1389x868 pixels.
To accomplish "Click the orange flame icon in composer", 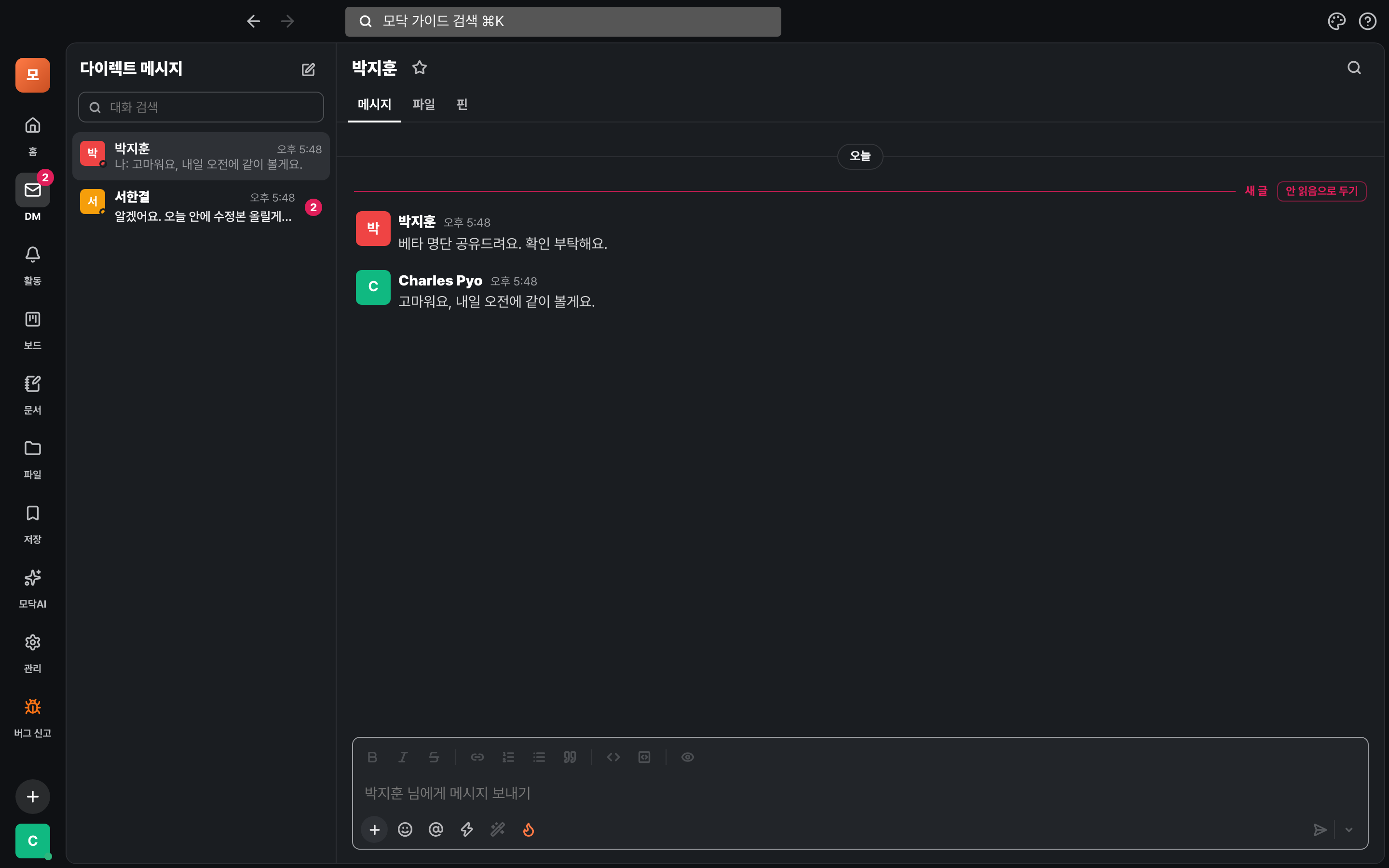I will pyautogui.click(x=529, y=829).
